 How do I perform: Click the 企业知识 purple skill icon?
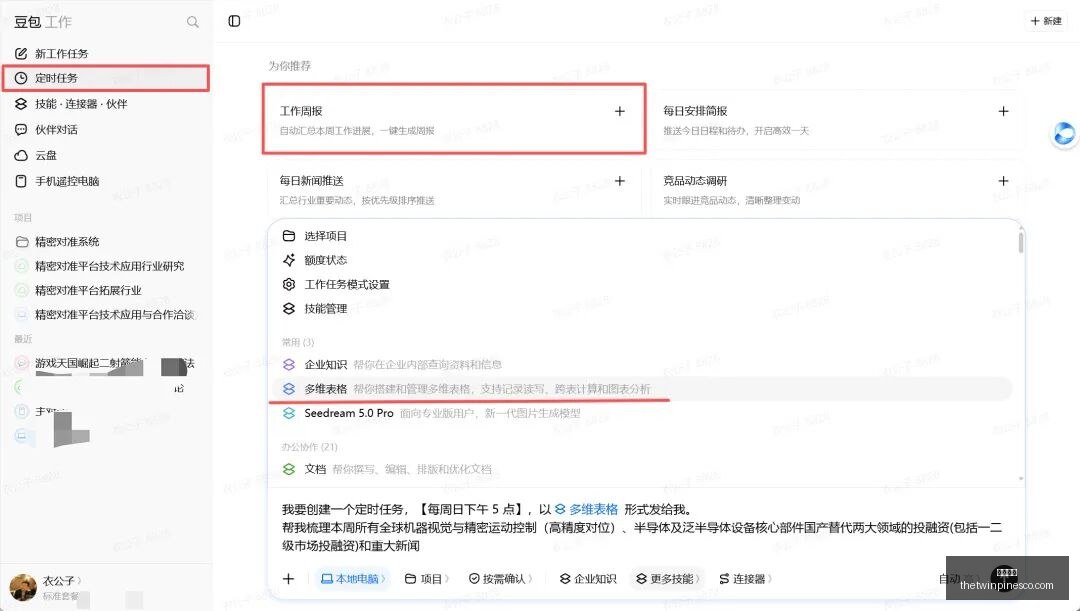pyautogui.click(x=289, y=364)
